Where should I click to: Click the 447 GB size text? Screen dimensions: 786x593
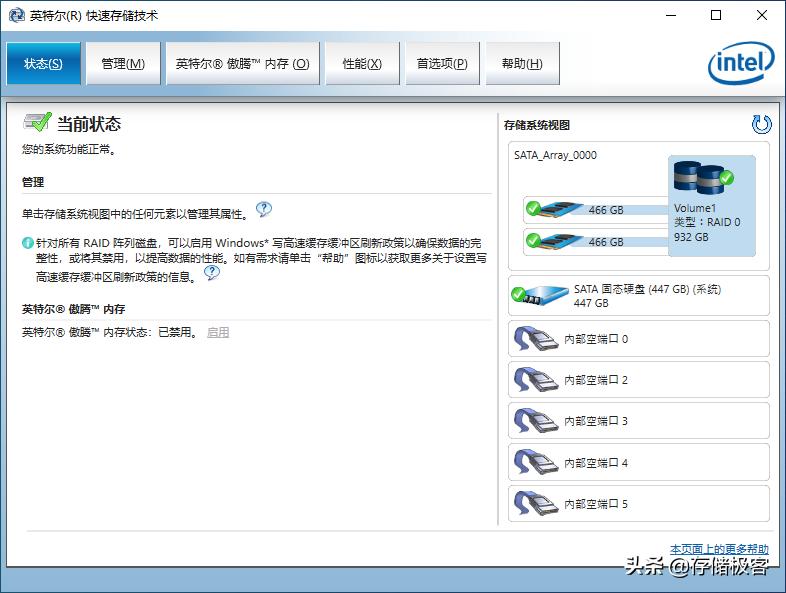click(x=591, y=303)
